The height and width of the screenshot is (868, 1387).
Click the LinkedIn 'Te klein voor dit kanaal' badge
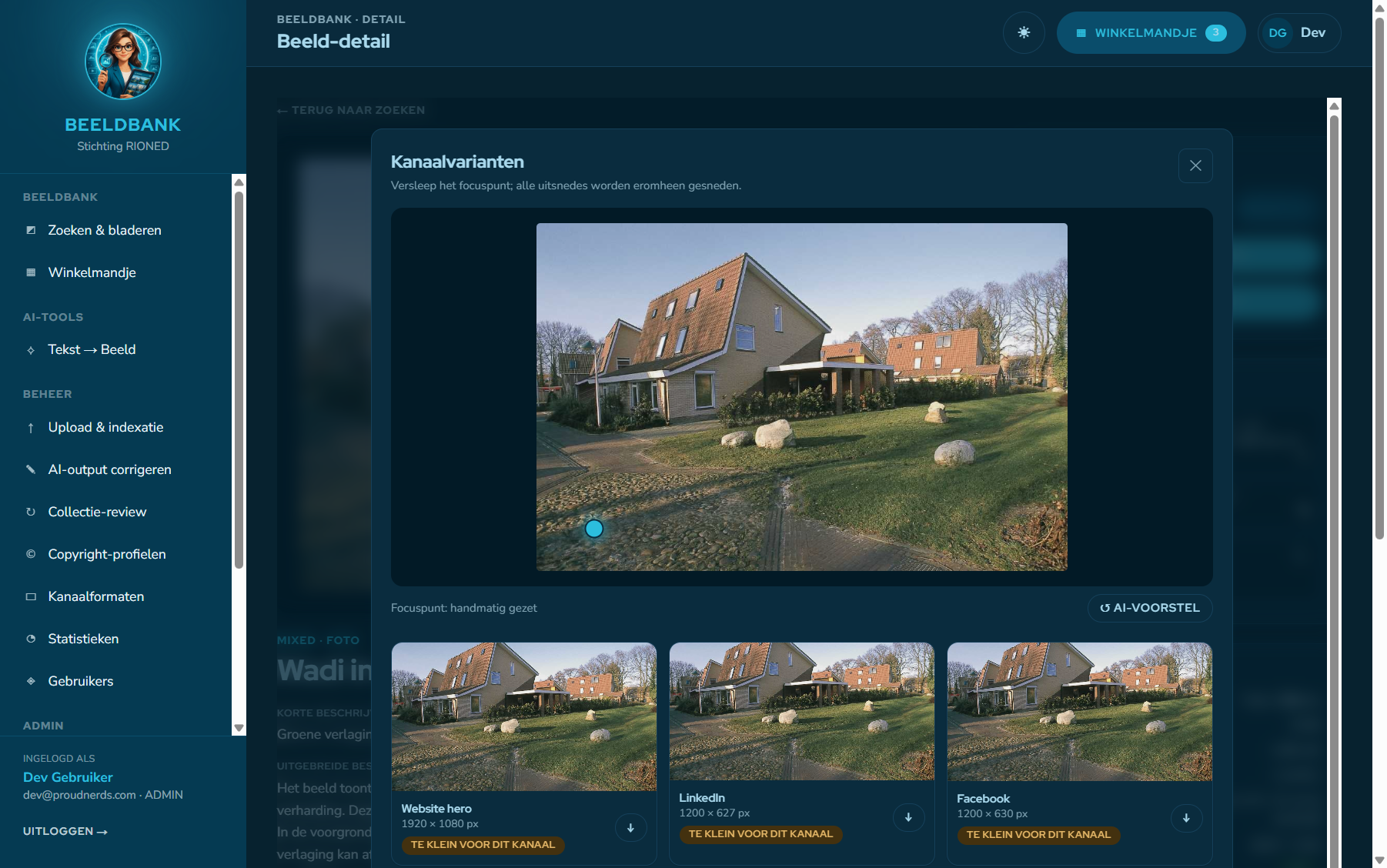point(760,834)
